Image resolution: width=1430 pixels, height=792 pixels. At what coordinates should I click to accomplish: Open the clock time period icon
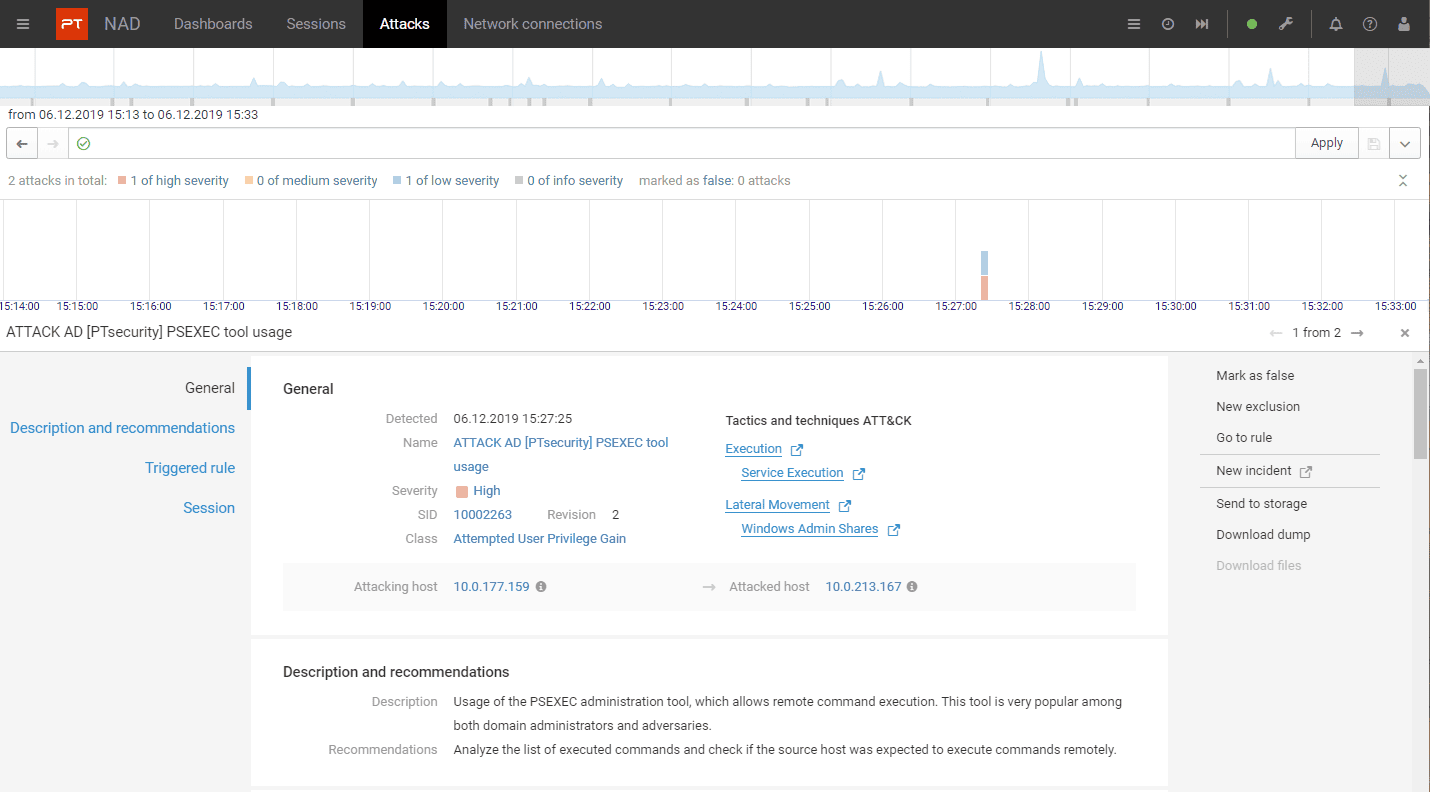[1168, 24]
